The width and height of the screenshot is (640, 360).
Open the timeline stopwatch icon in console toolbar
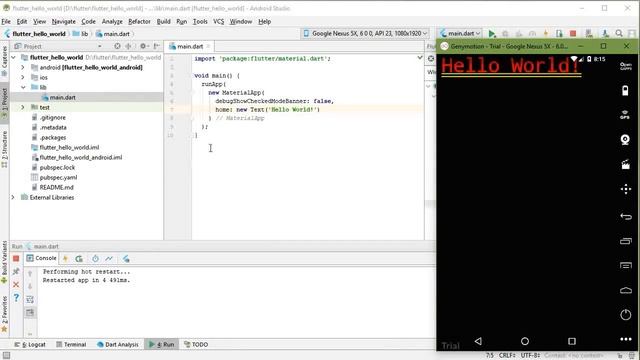[x=95, y=258]
